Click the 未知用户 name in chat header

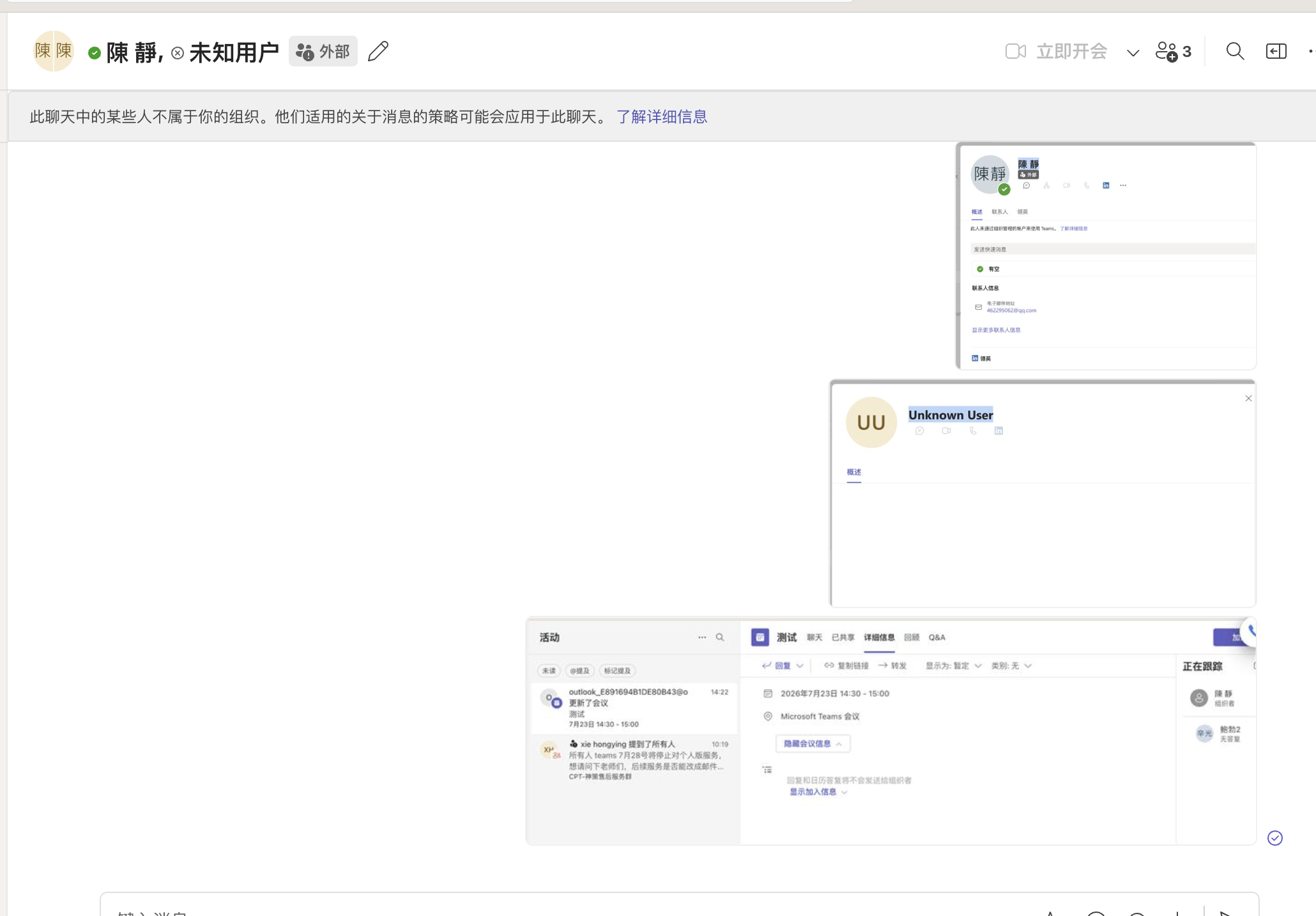coord(234,52)
